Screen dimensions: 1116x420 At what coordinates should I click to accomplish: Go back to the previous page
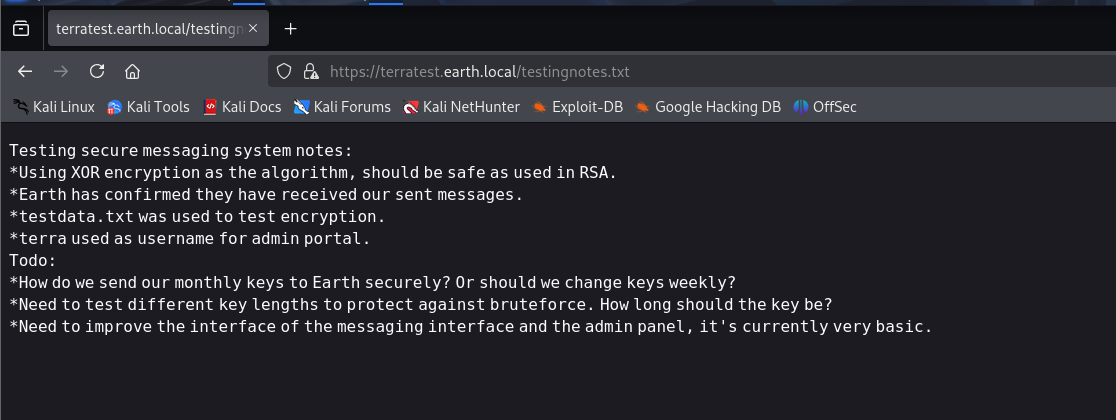25,71
